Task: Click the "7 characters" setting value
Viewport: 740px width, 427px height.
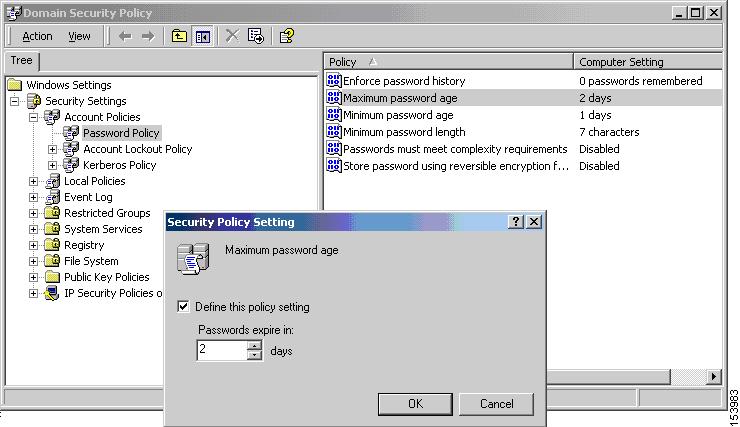Action: coord(609,132)
